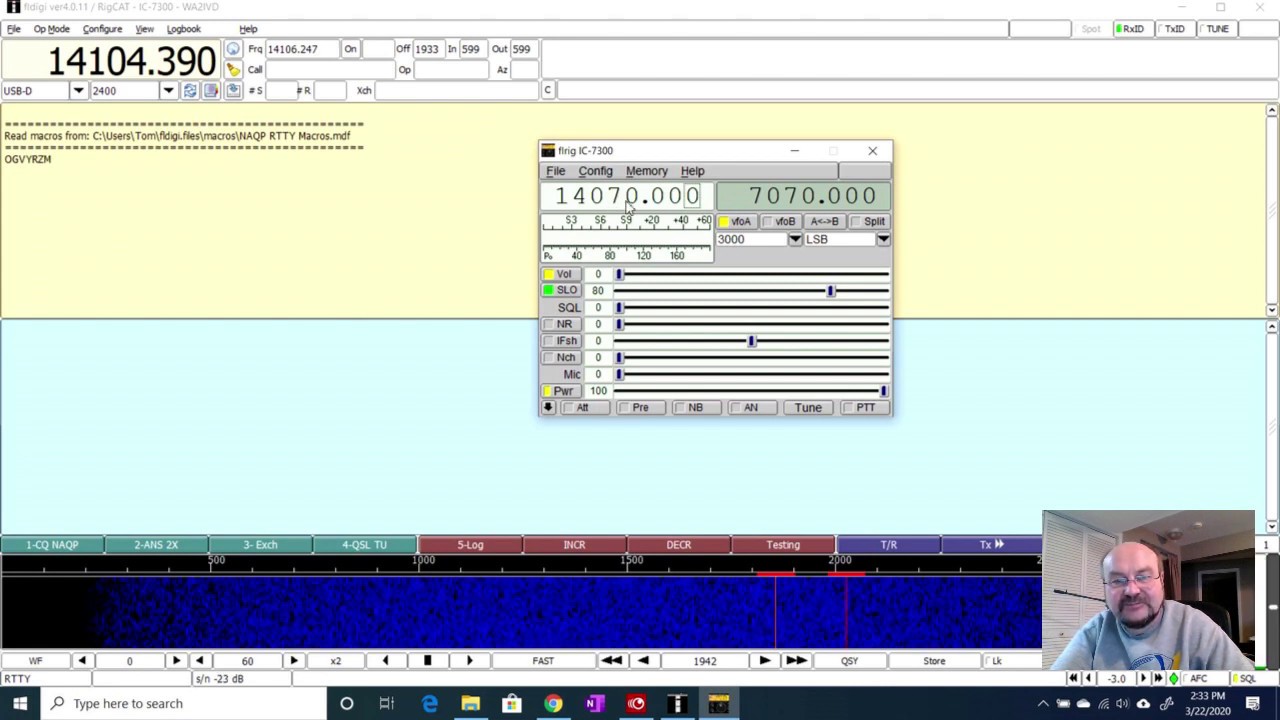Click the A<->B swap button in flrig
Viewport: 1280px width, 720px height.
(x=825, y=222)
